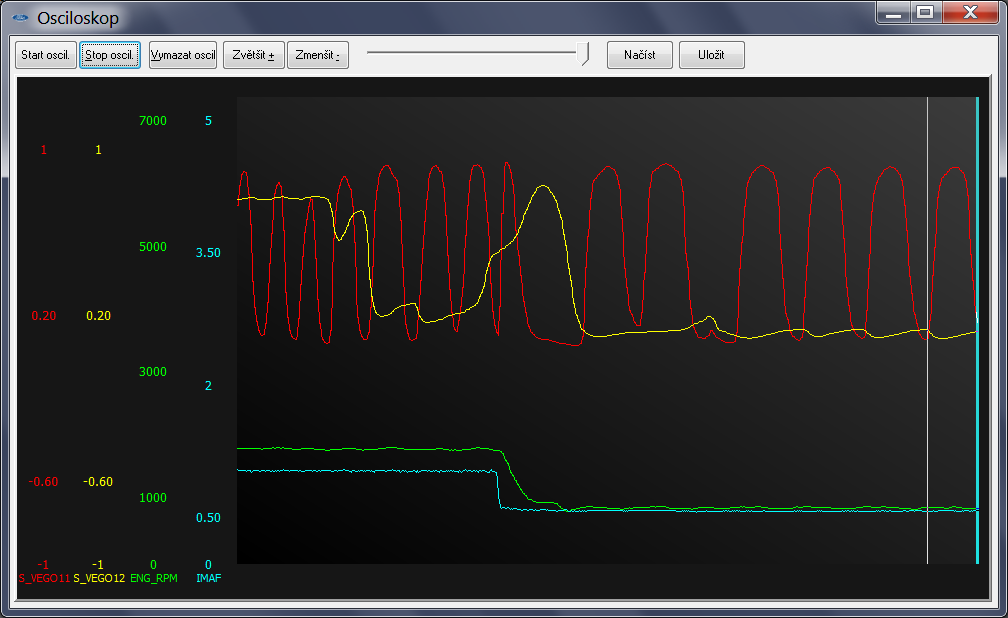Save the recording with Uložit
The width and height of the screenshot is (1008, 618).
point(711,55)
